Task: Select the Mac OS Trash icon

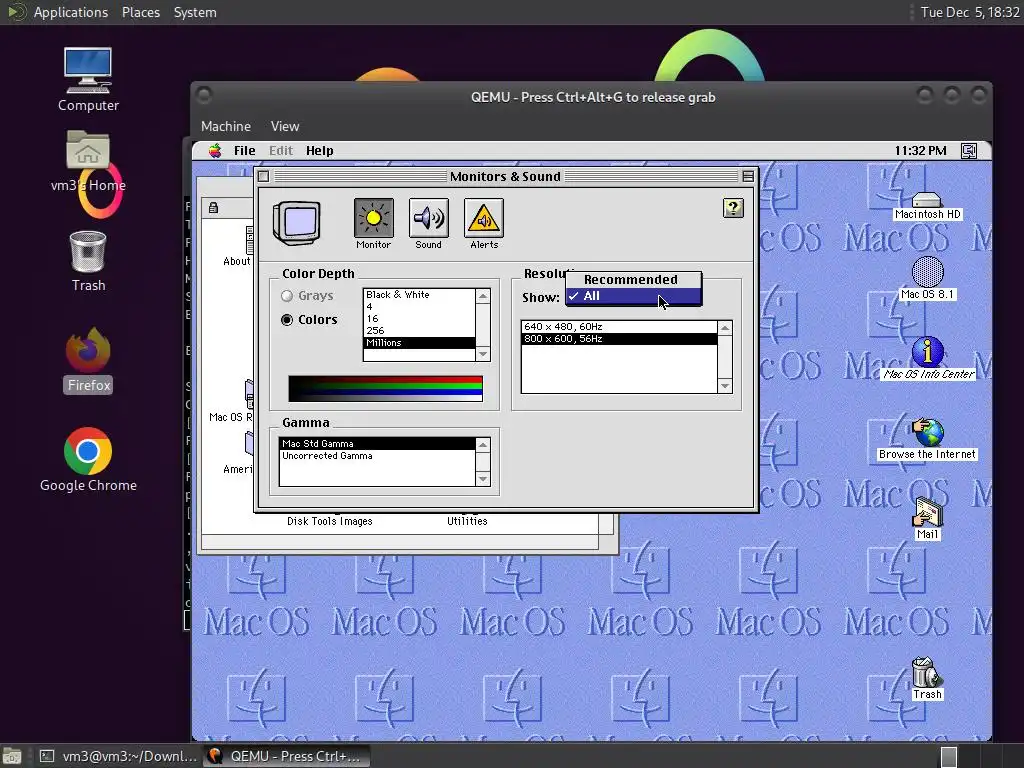Action: [927, 679]
